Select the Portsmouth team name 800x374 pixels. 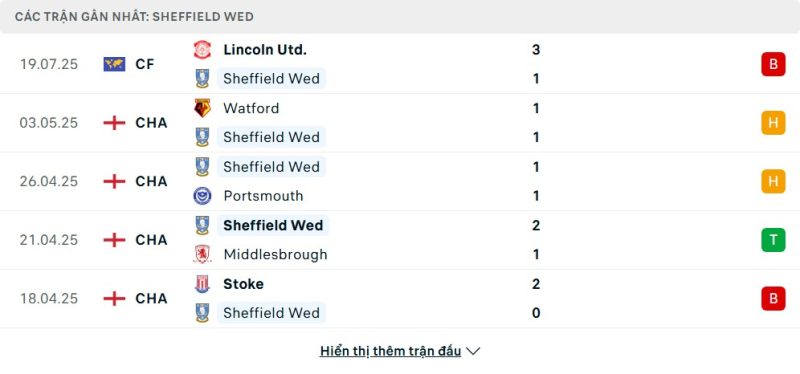(x=263, y=196)
